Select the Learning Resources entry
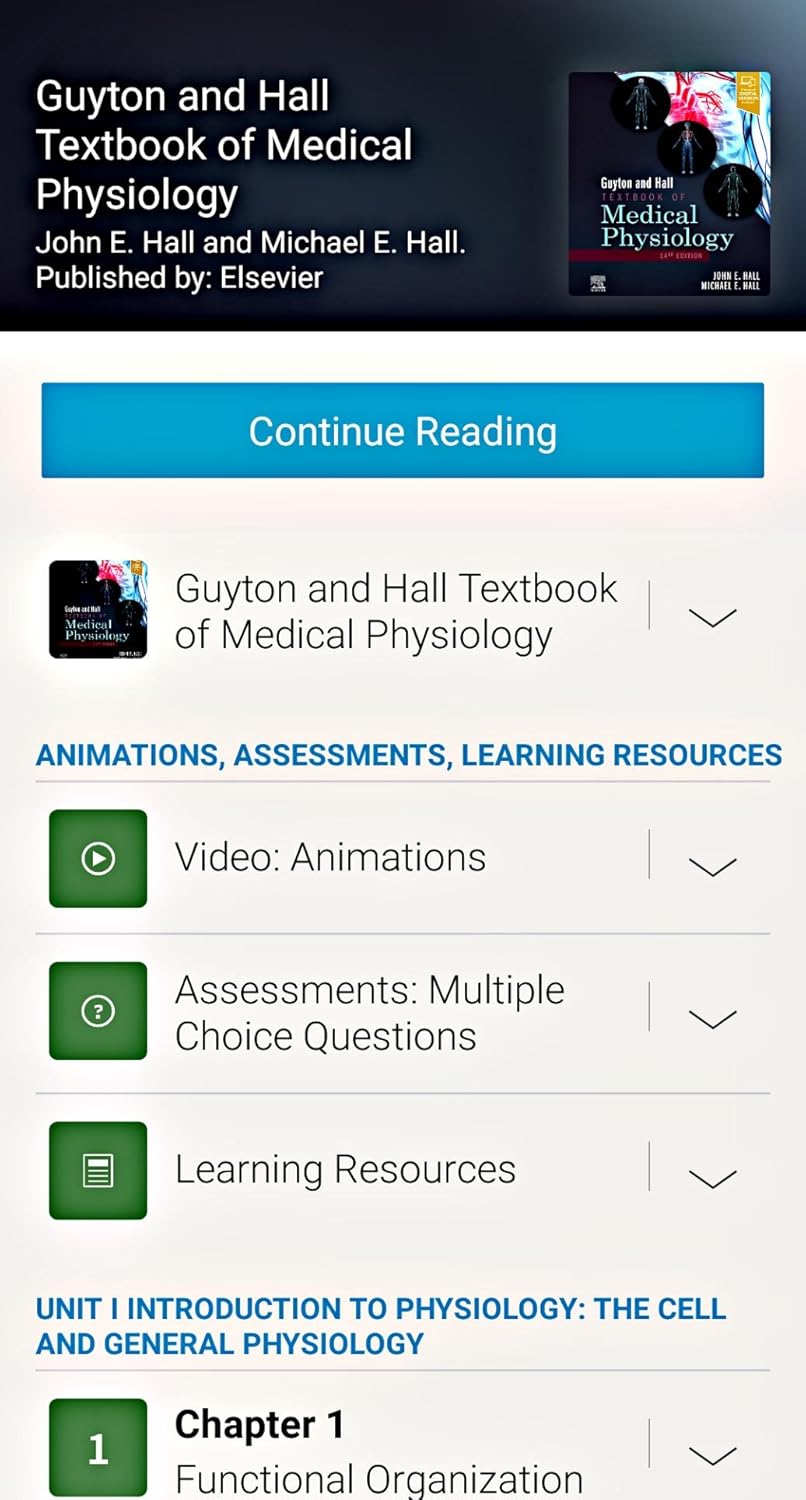The image size is (806, 1500). [345, 1169]
